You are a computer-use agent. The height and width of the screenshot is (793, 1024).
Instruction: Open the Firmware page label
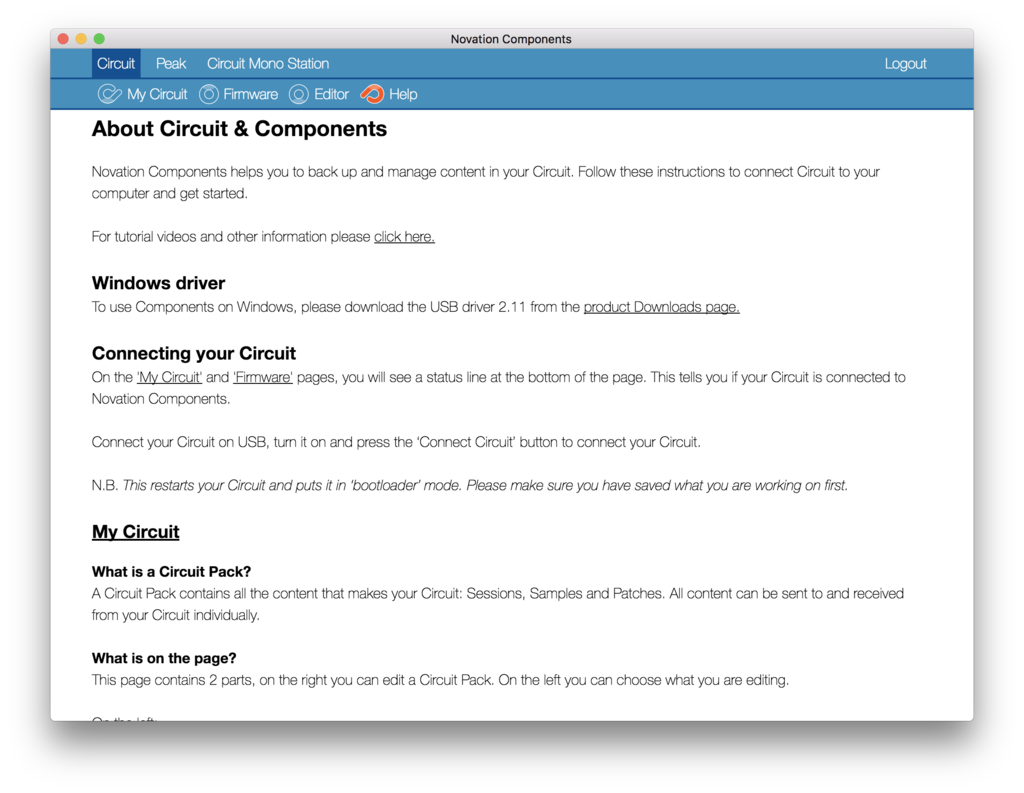coord(250,94)
